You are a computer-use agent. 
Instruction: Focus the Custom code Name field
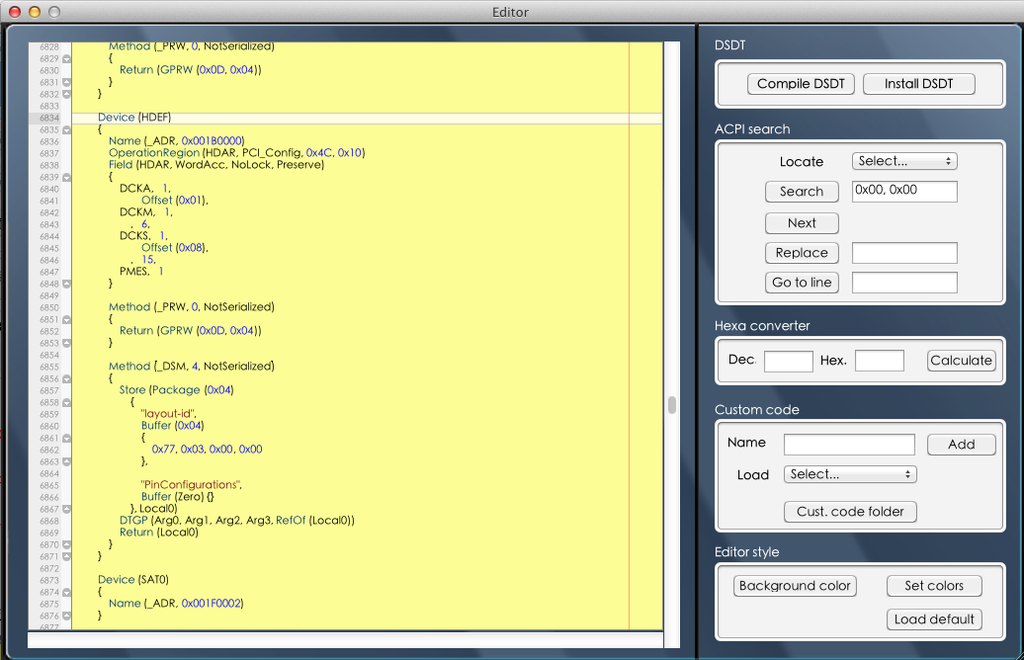coord(849,444)
